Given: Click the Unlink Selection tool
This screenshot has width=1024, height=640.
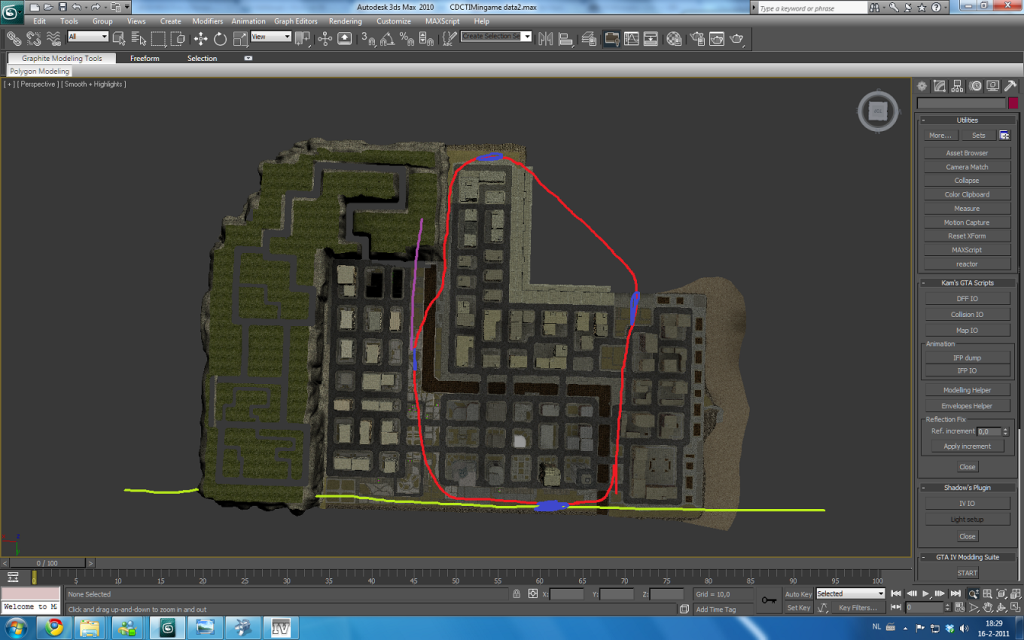Looking at the screenshot, I should pos(33,39).
